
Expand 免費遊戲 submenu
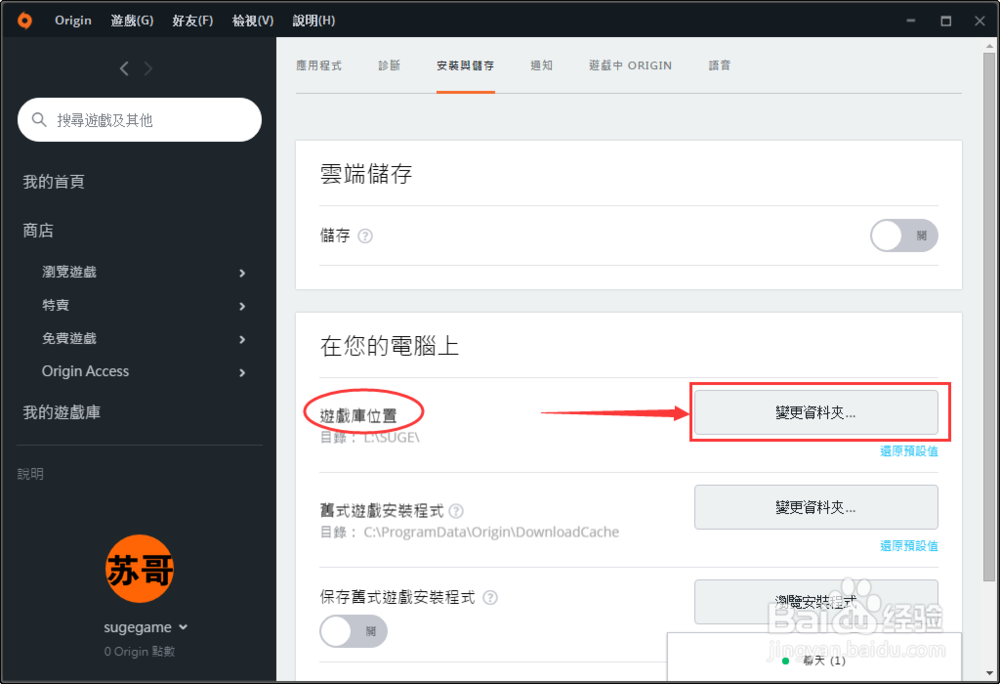click(242, 339)
